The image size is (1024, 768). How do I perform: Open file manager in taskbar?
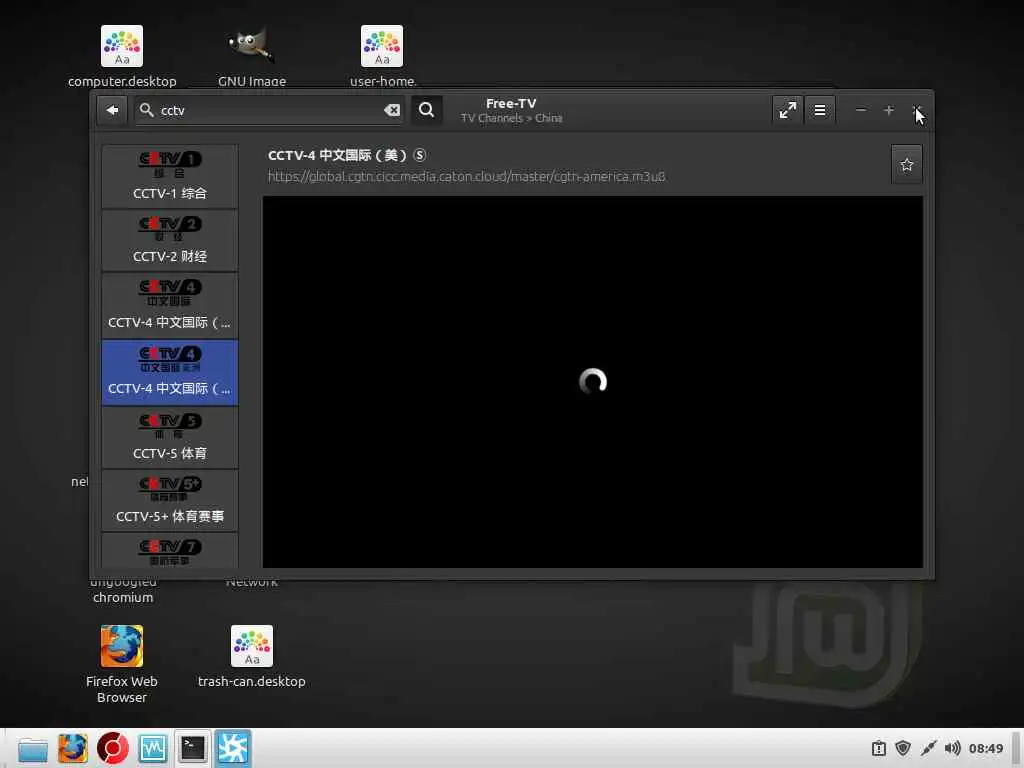pyautogui.click(x=33, y=748)
